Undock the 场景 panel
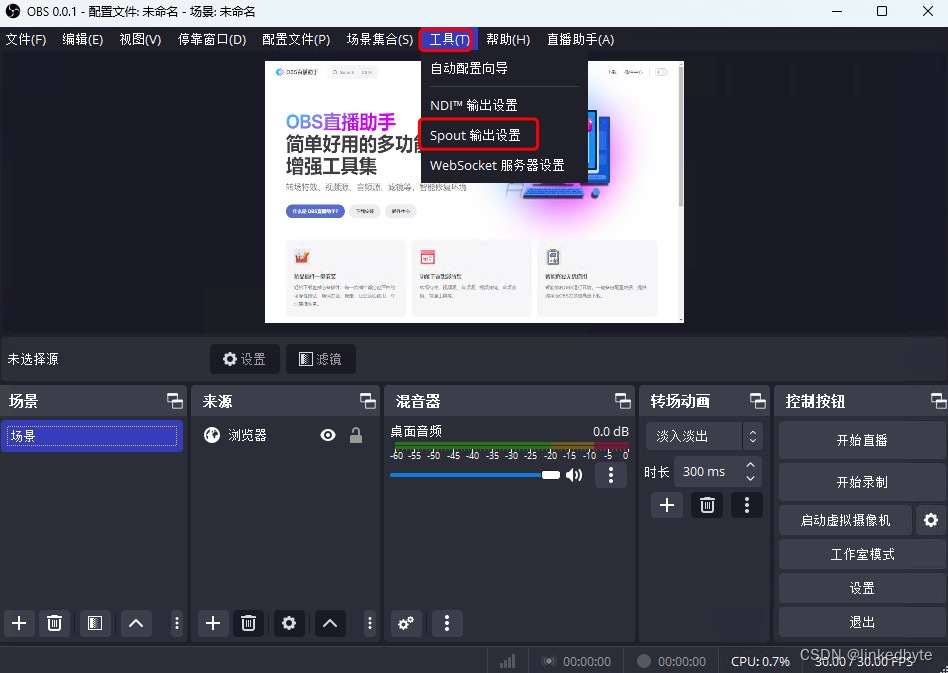Screen dimensions: 948x673 [175, 401]
